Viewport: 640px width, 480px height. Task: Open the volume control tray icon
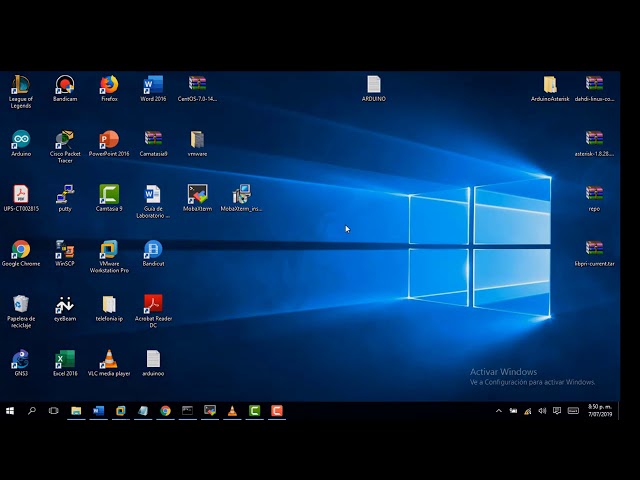[x=542, y=411]
